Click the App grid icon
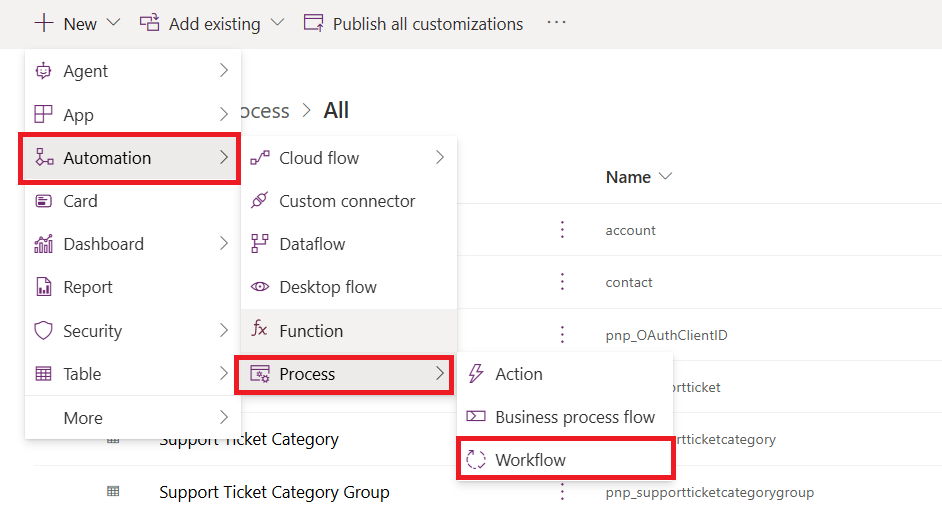This screenshot has height=517, width=942. [x=43, y=114]
